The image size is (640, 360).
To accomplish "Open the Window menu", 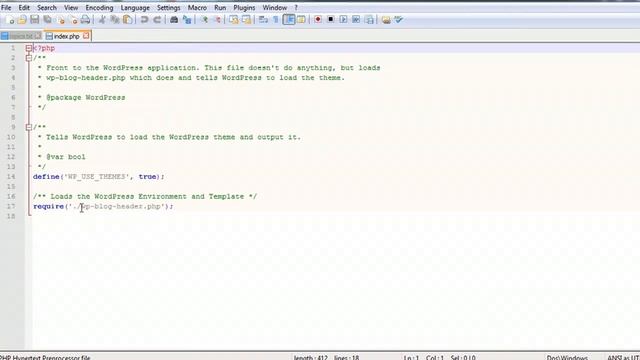I will point(275,8).
